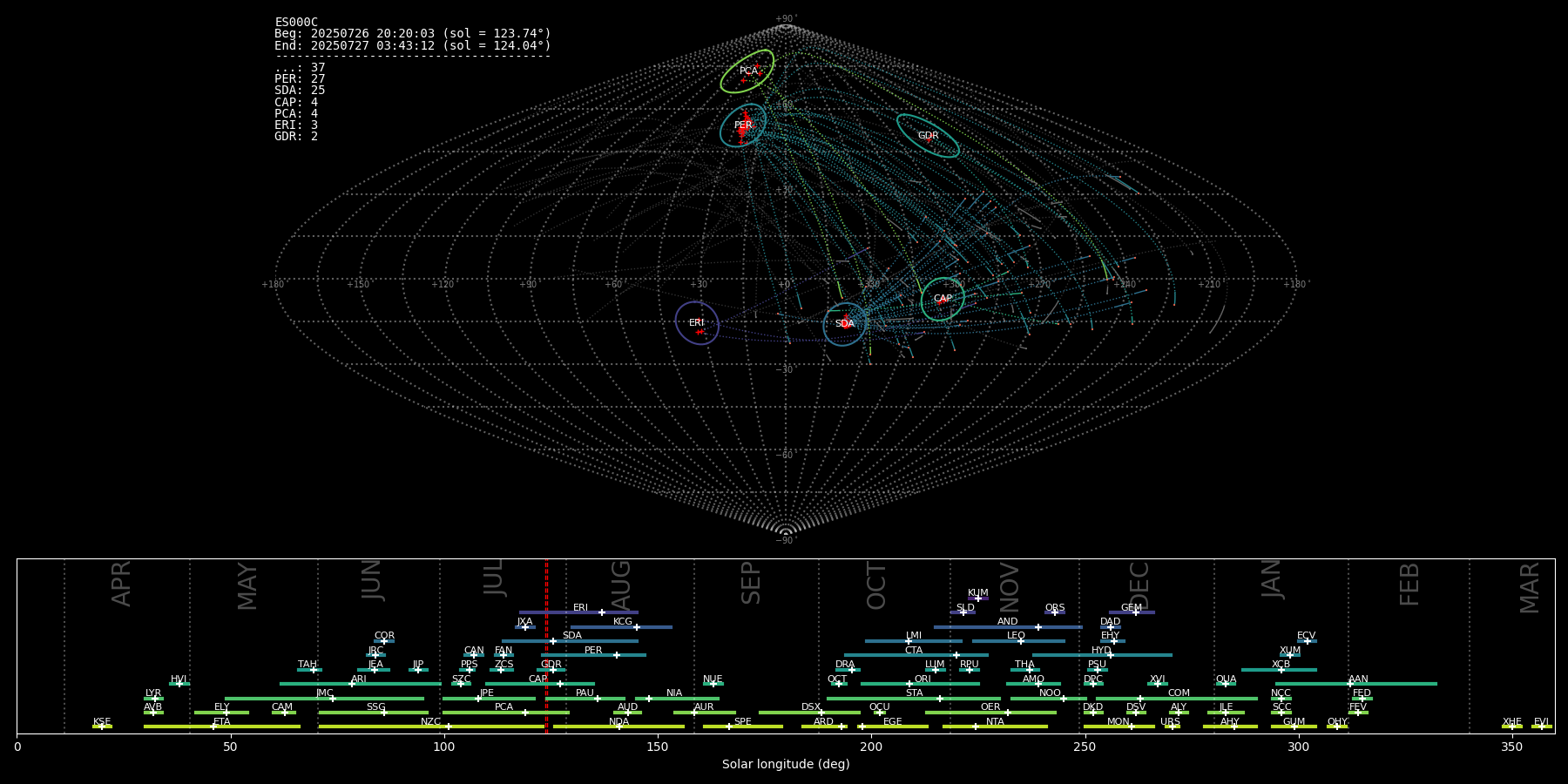Select the COM shower label in timeline
Image resolution: width=1568 pixels, height=784 pixels.
[x=1179, y=693]
